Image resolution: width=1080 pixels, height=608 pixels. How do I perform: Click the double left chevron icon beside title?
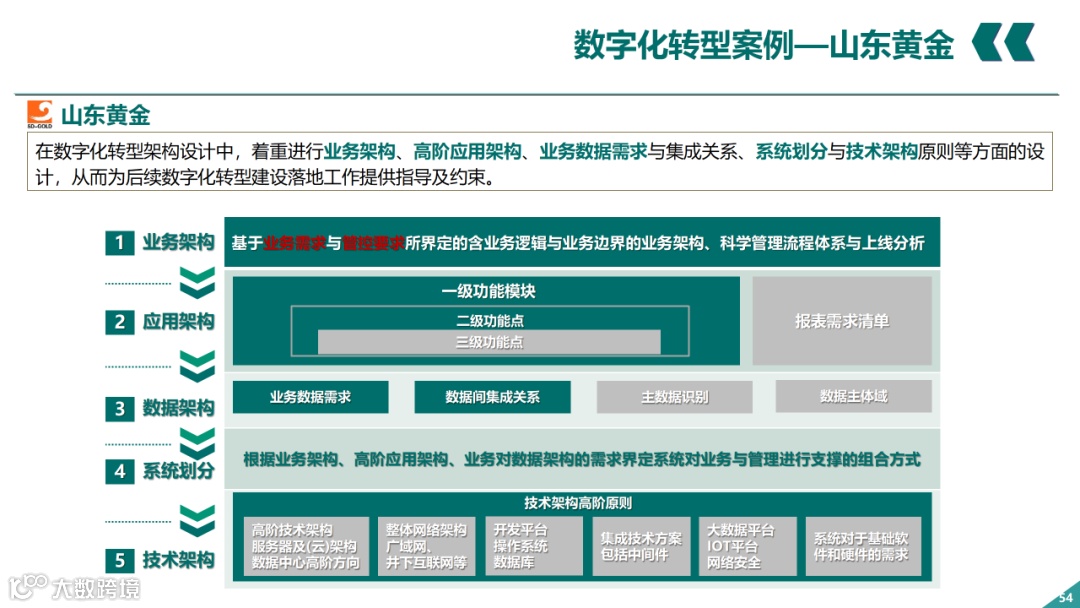[x=1004, y=42]
